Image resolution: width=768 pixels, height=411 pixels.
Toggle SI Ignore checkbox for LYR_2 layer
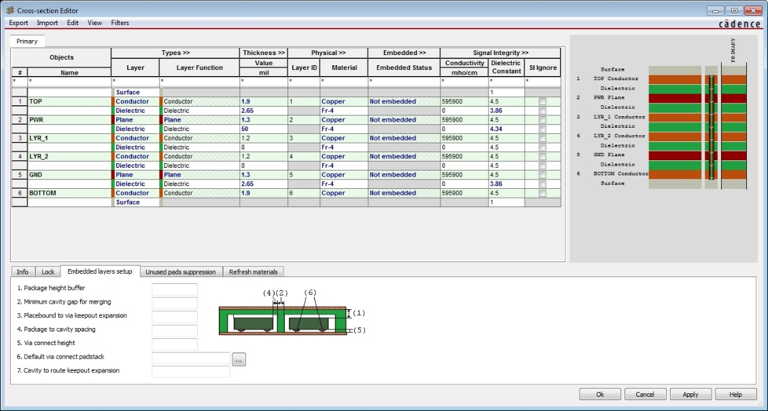[542, 156]
